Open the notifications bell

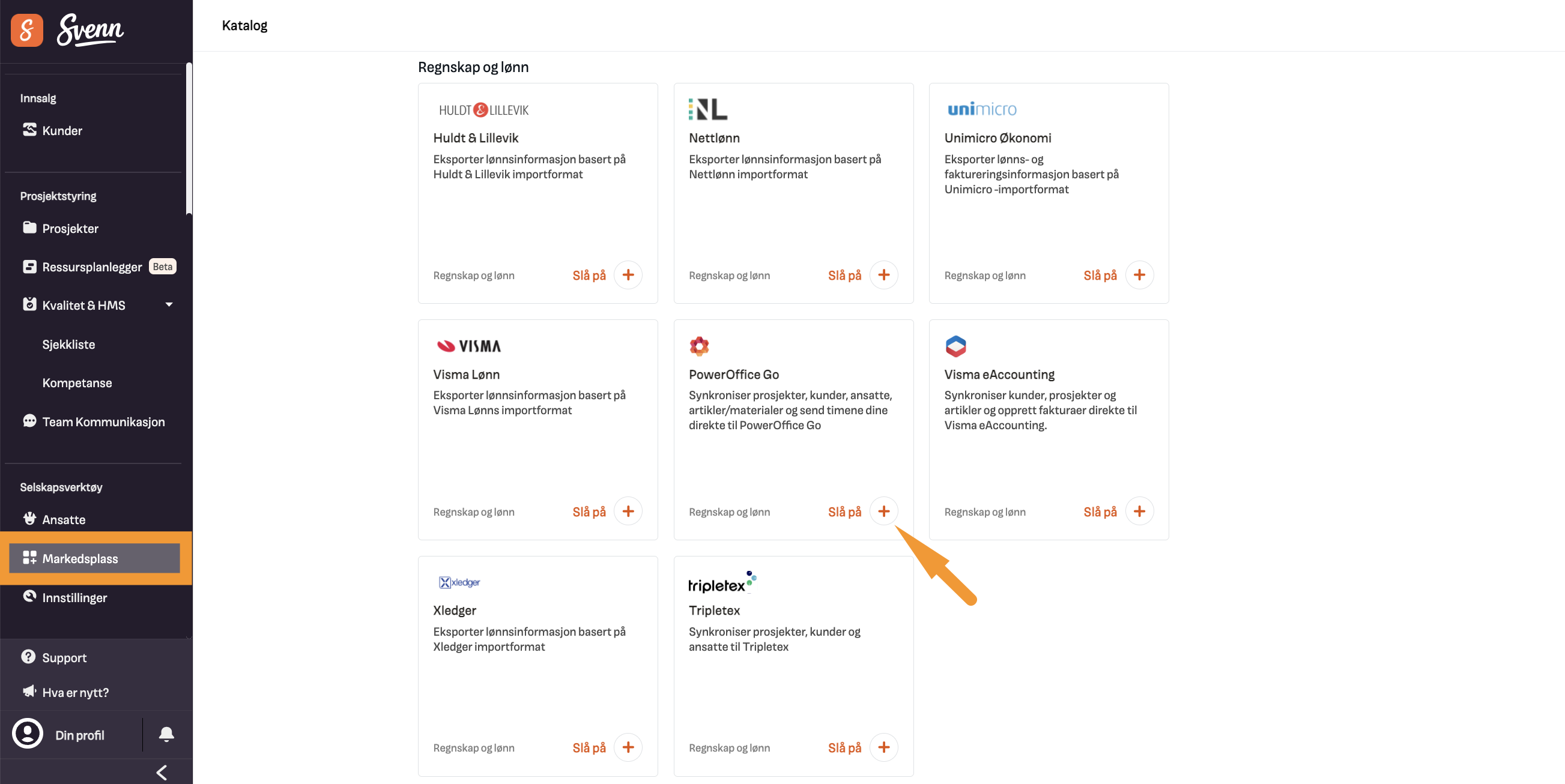tap(166, 734)
